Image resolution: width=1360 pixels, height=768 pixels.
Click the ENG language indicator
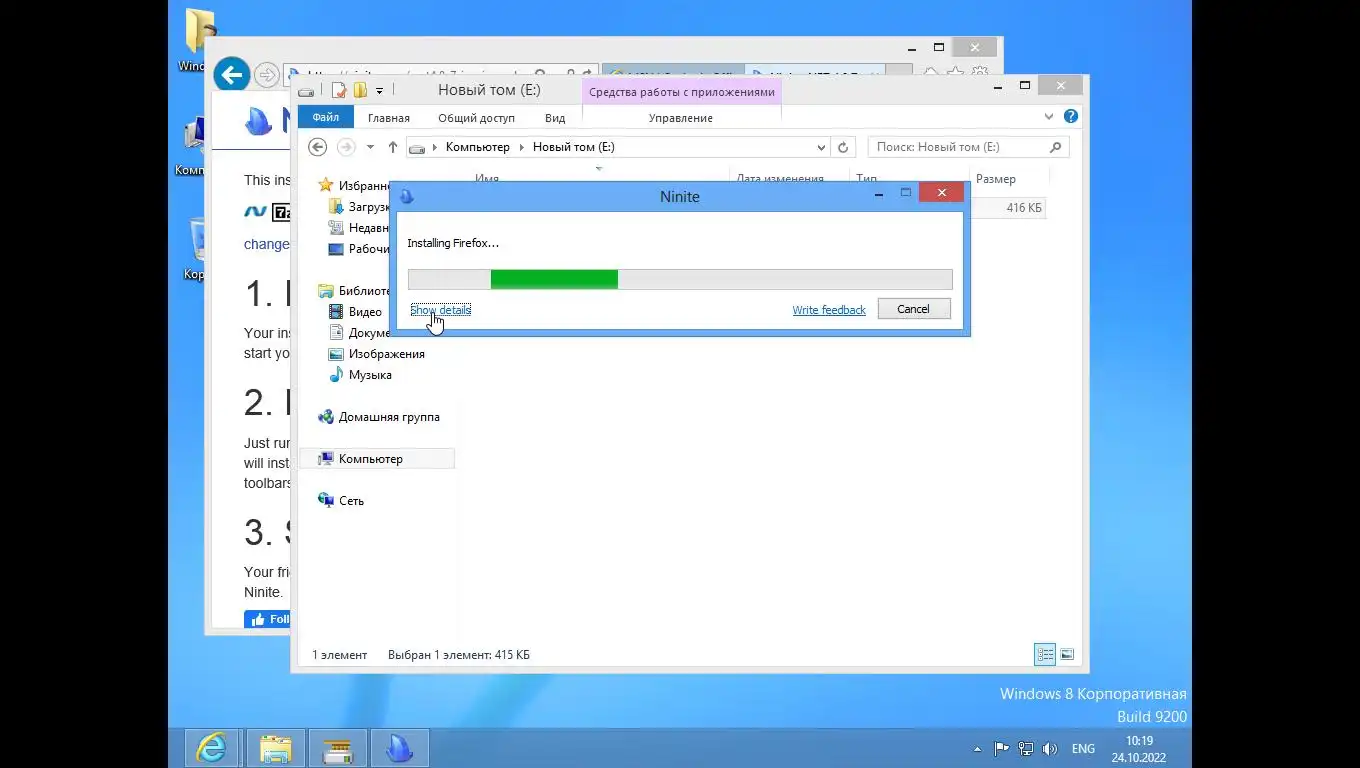[x=1083, y=749]
